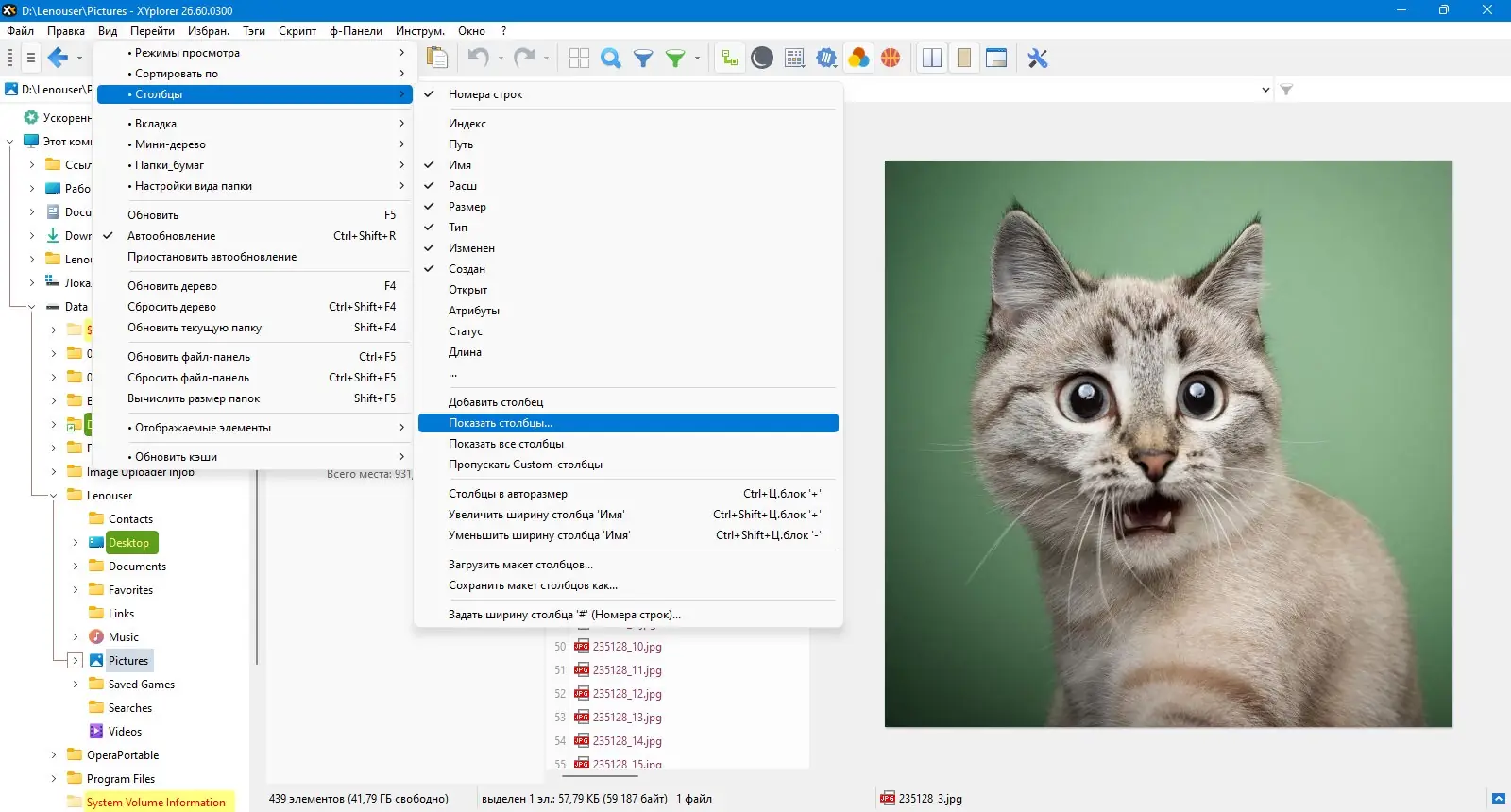Click the green filter funnel icon
Screen dimensions: 1511x812
[675, 59]
